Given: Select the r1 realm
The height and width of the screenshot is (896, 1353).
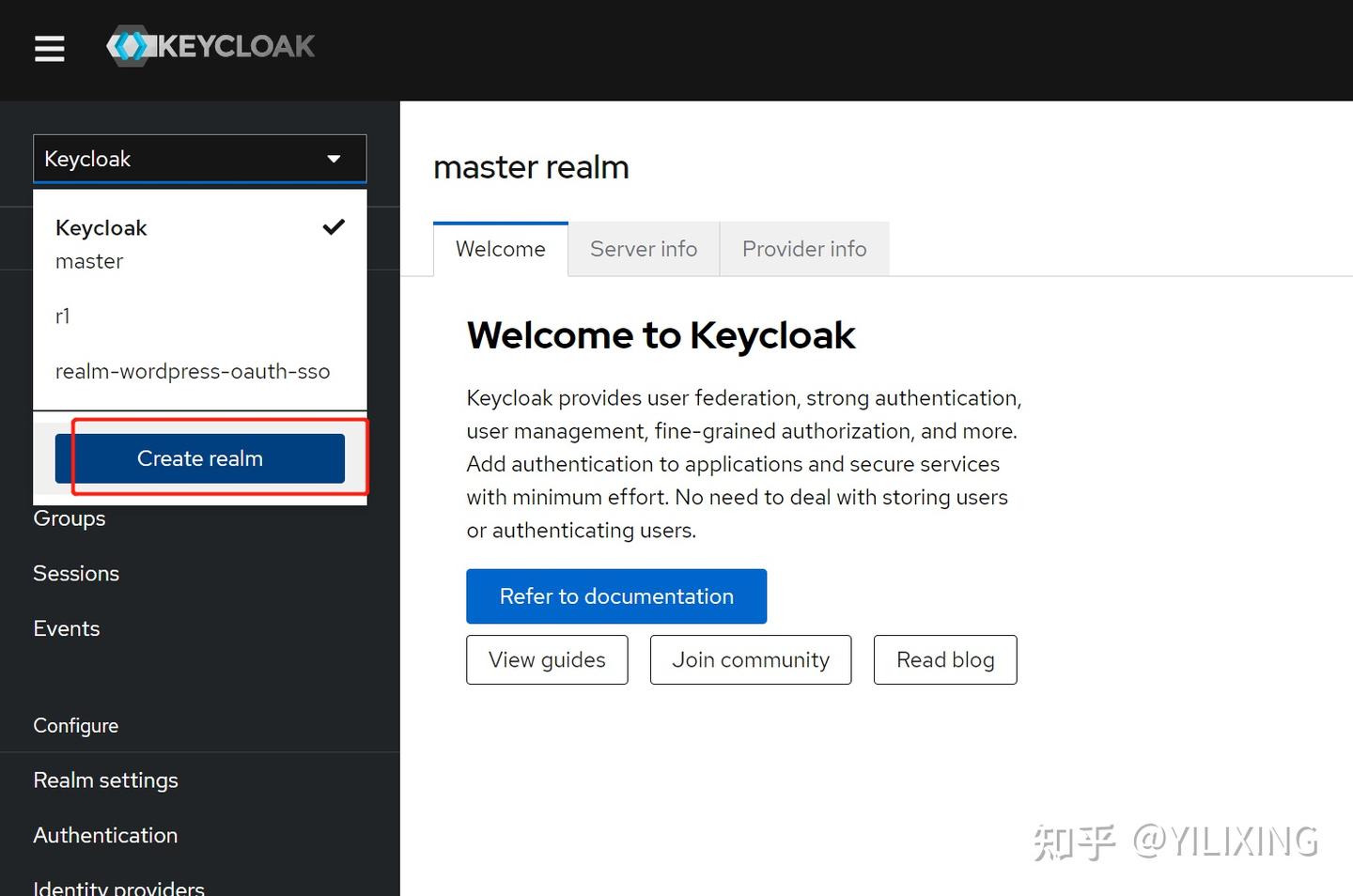Looking at the screenshot, I should tap(63, 317).
